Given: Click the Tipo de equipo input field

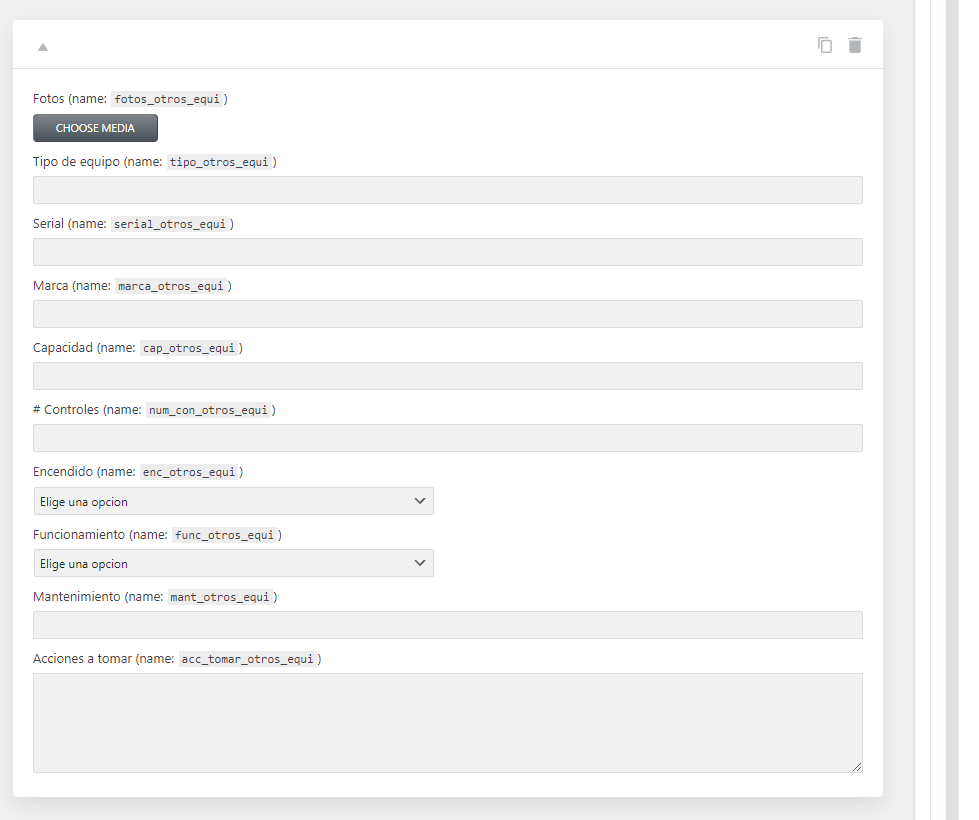Looking at the screenshot, I should [447, 189].
